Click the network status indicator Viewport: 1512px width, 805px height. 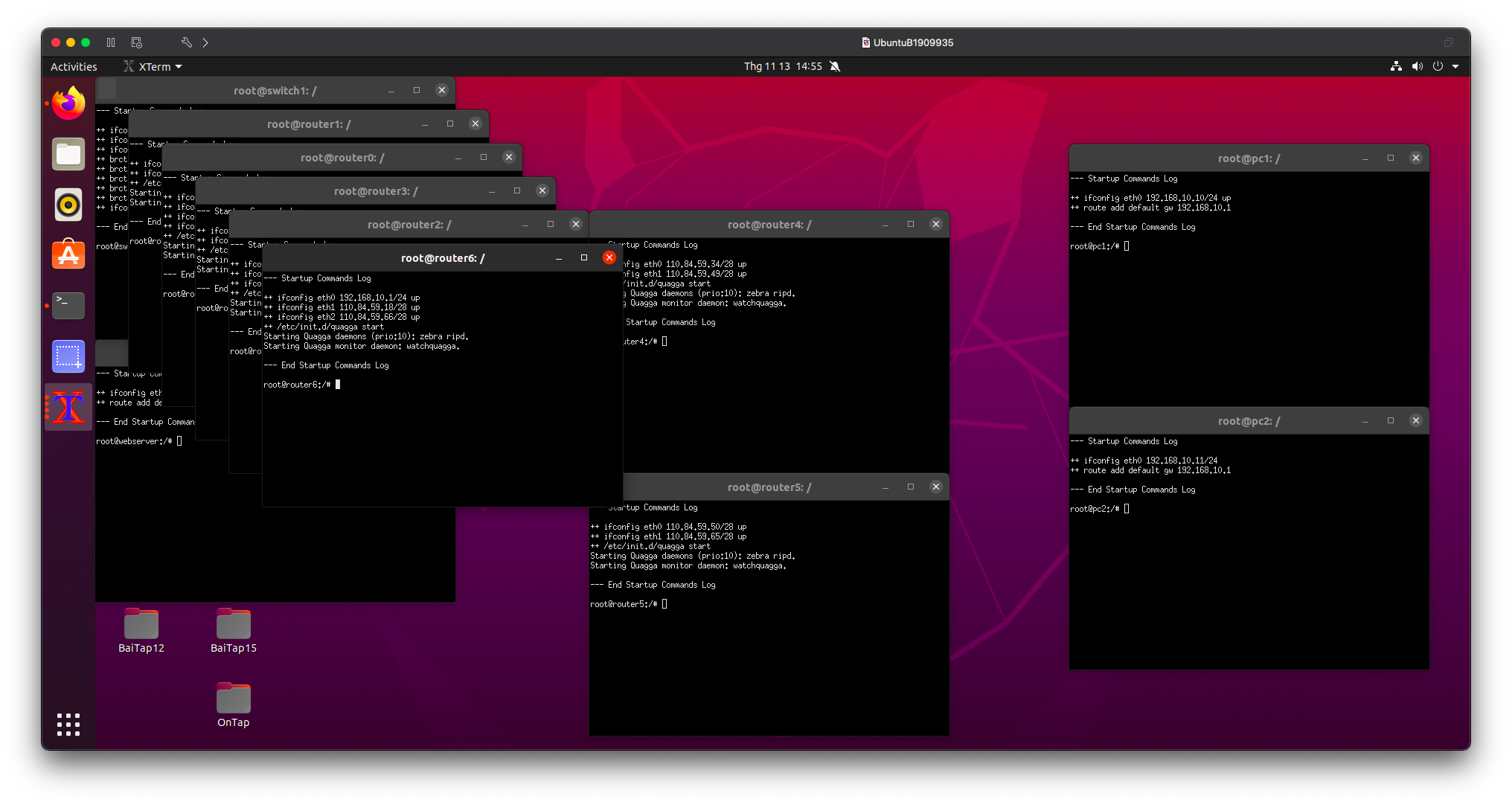pyautogui.click(x=1396, y=66)
